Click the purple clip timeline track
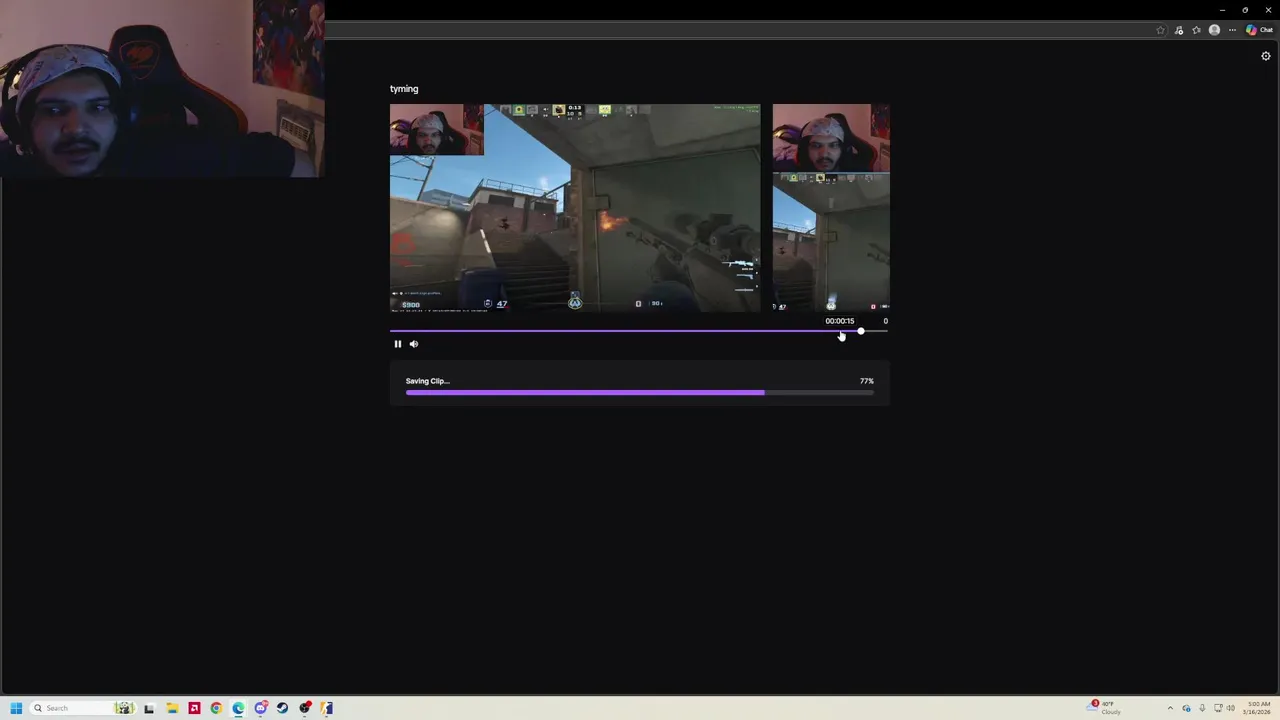 point(639,331)
